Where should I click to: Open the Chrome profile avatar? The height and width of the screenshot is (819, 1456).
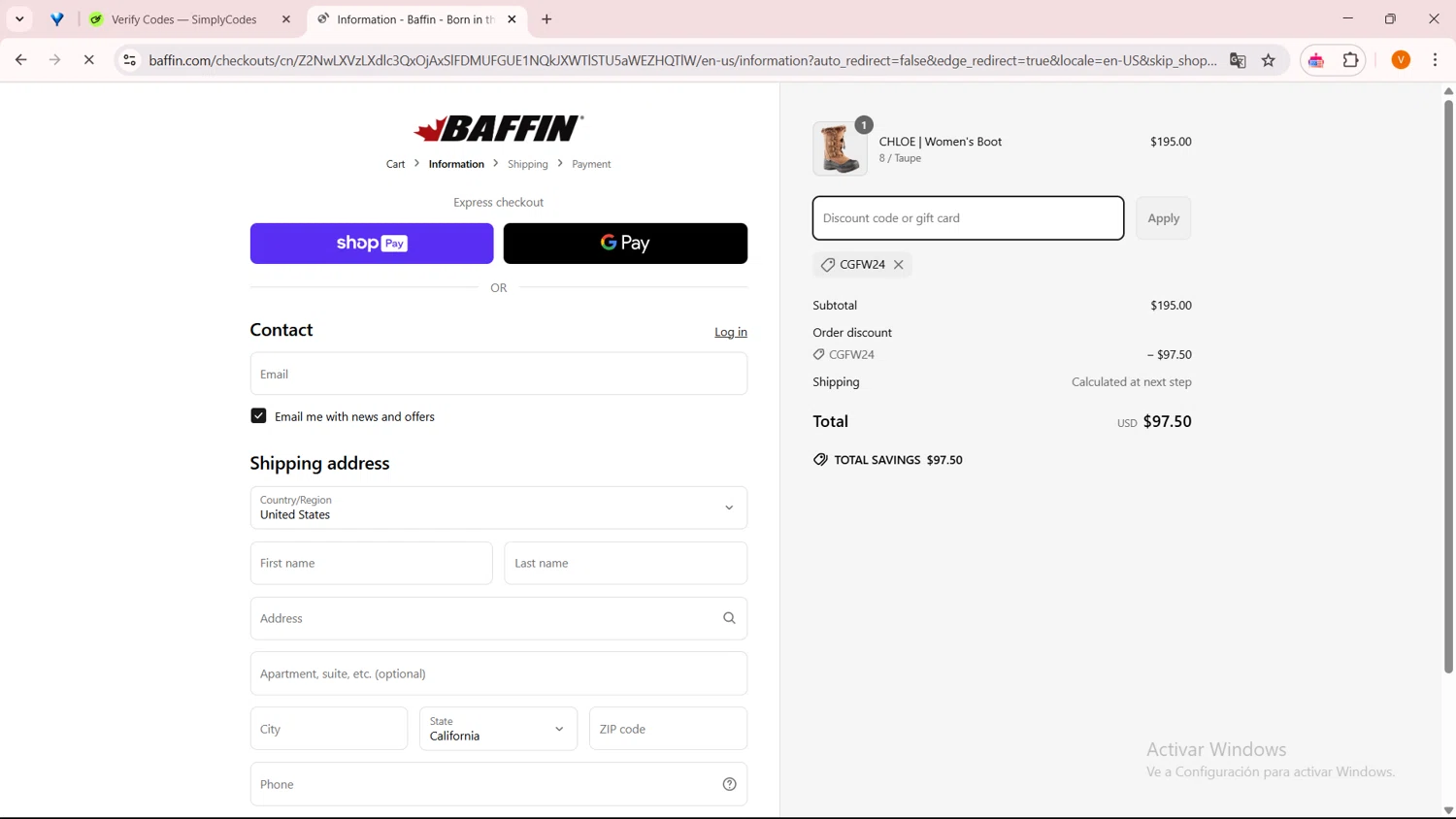1401,60
